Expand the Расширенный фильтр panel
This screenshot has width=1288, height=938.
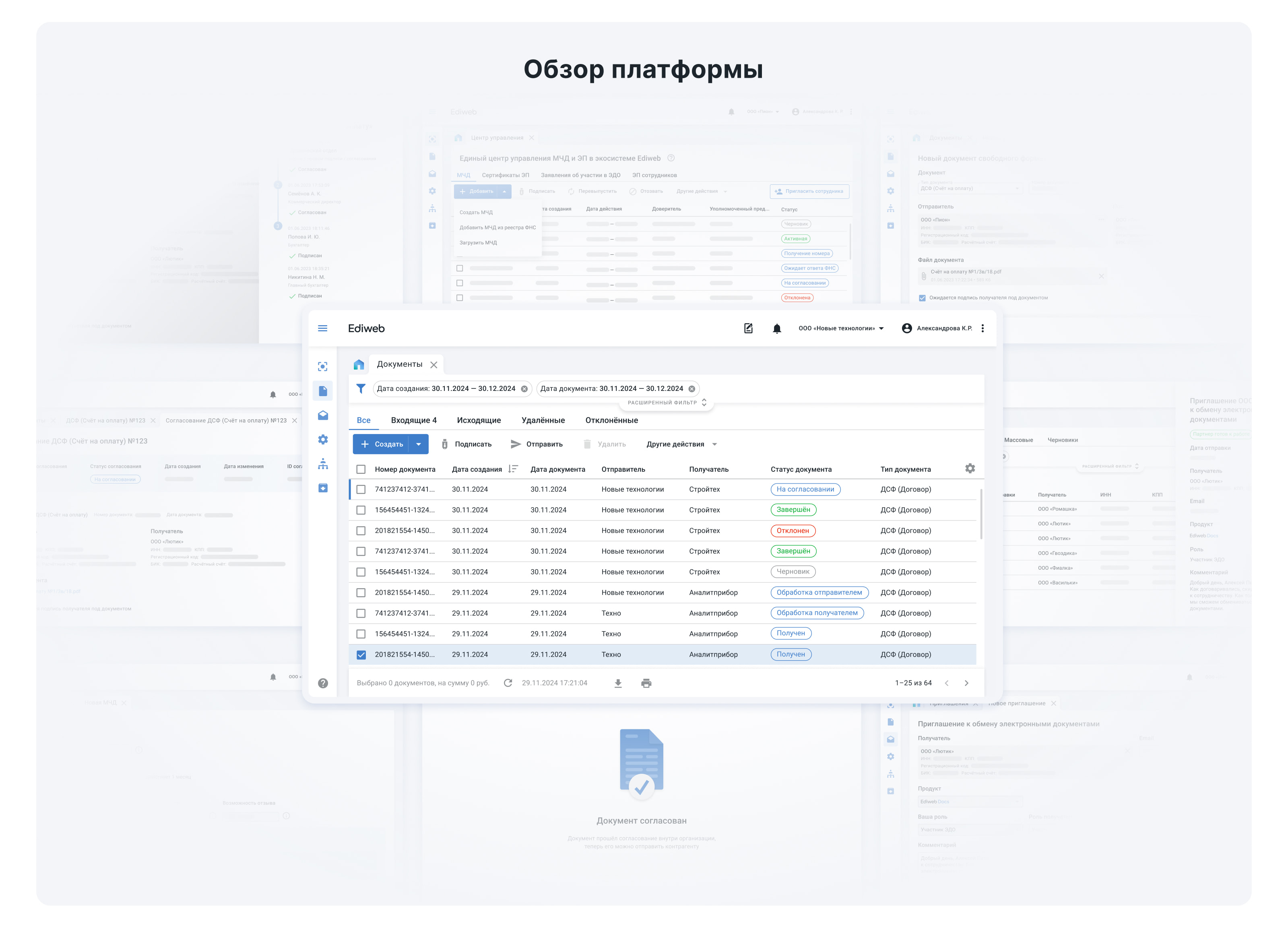pos(667,402)
